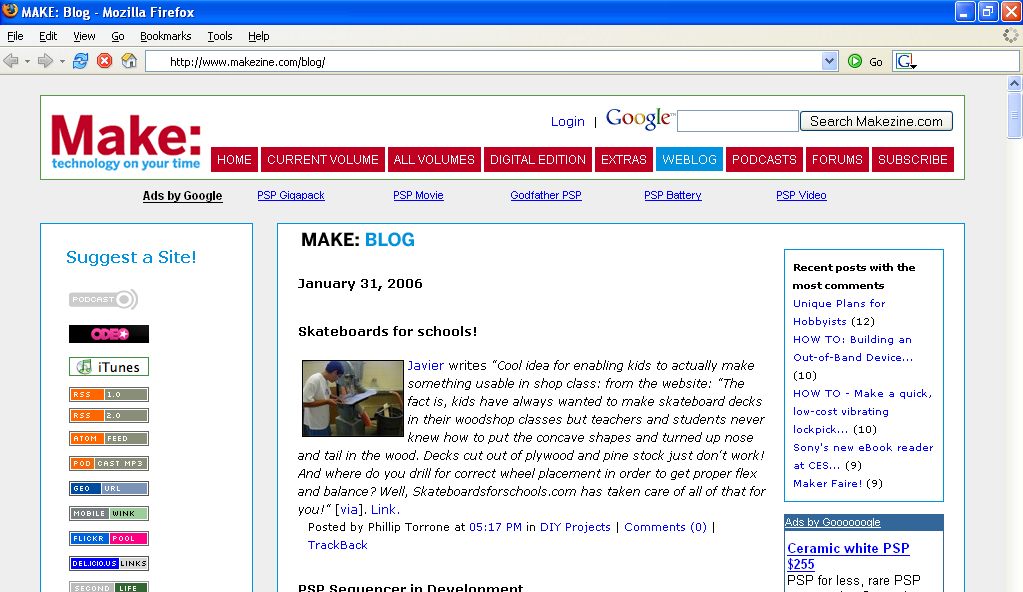Viewport: 1023px width, 592px height.
Task: Open the Back button history dropdown arrow
Action: [27, 61]
